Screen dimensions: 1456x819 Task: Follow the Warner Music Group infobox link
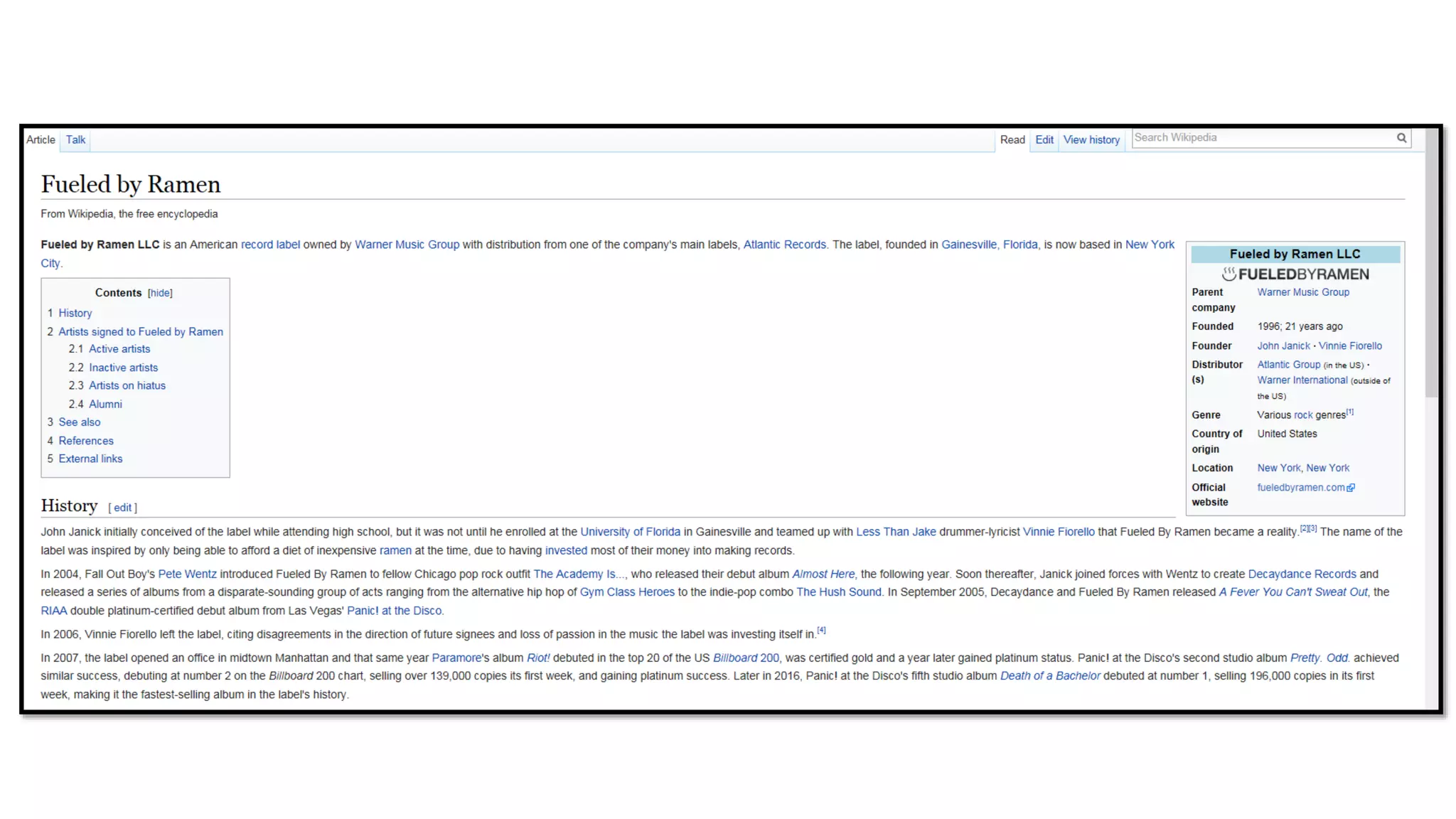pyautogui.click(x=1302, y=292)
